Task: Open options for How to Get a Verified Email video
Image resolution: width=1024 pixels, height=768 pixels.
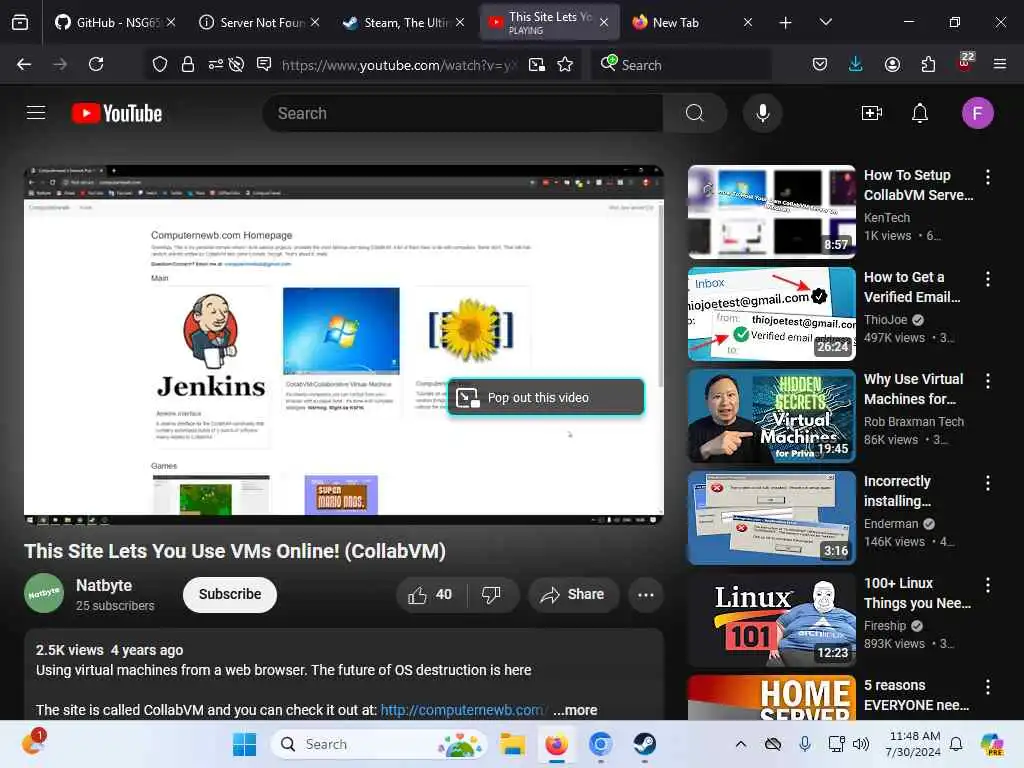Action: coord(987,279)
